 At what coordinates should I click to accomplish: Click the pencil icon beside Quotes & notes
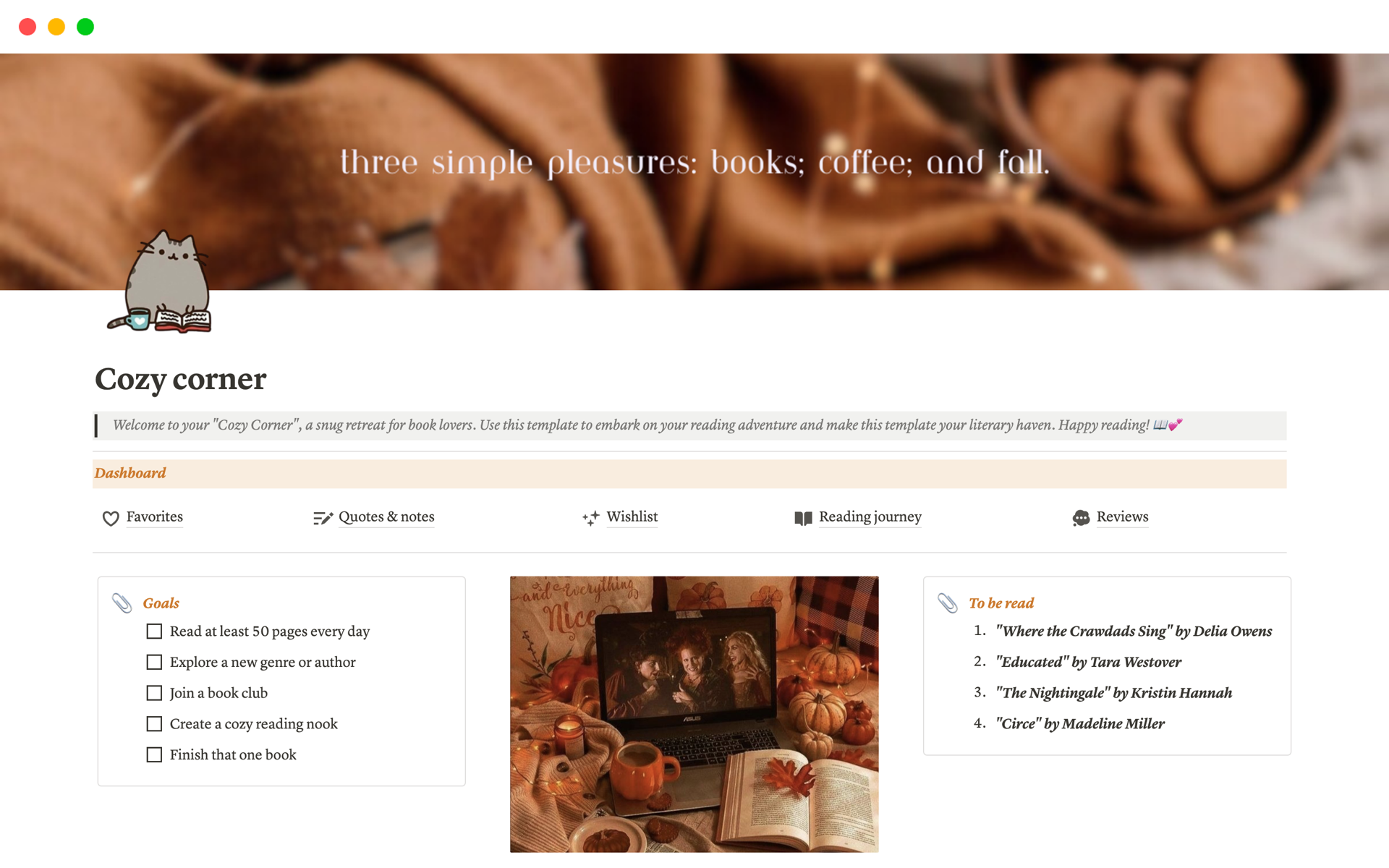[323, 518]
